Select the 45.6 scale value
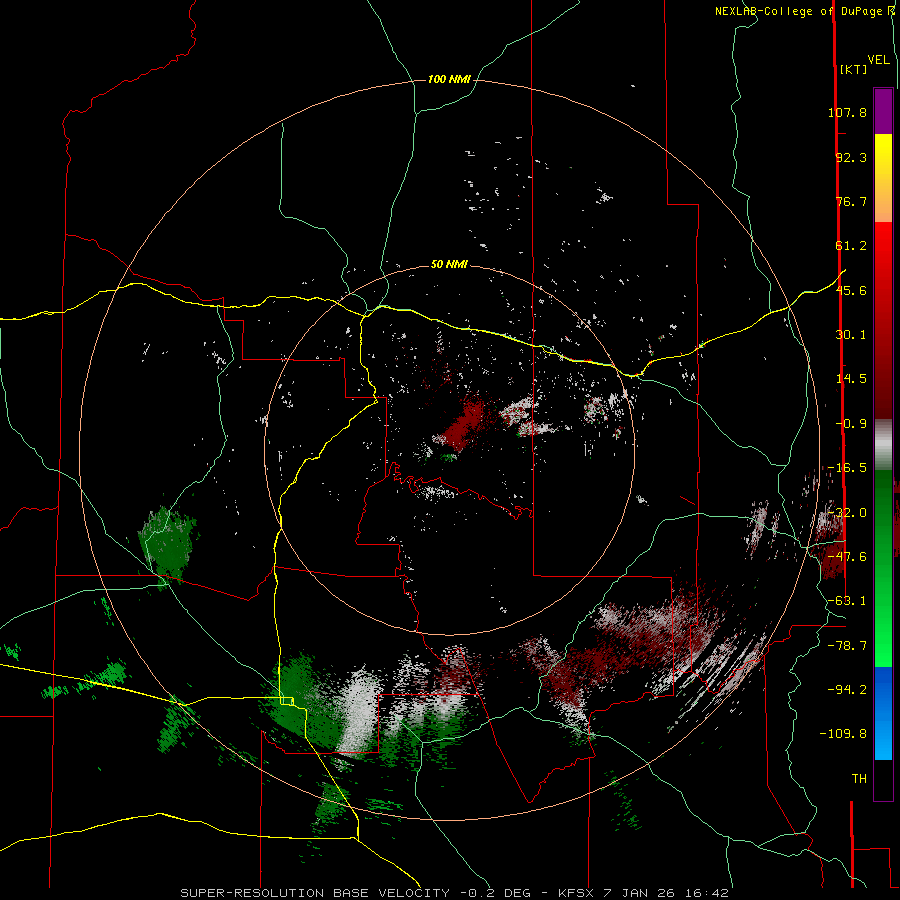 click(x=851, y=290)
